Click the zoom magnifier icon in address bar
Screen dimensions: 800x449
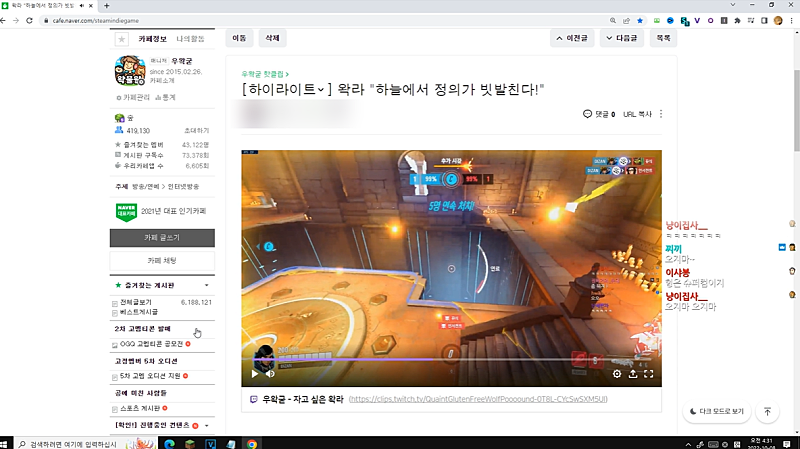[x=613, y=20]
